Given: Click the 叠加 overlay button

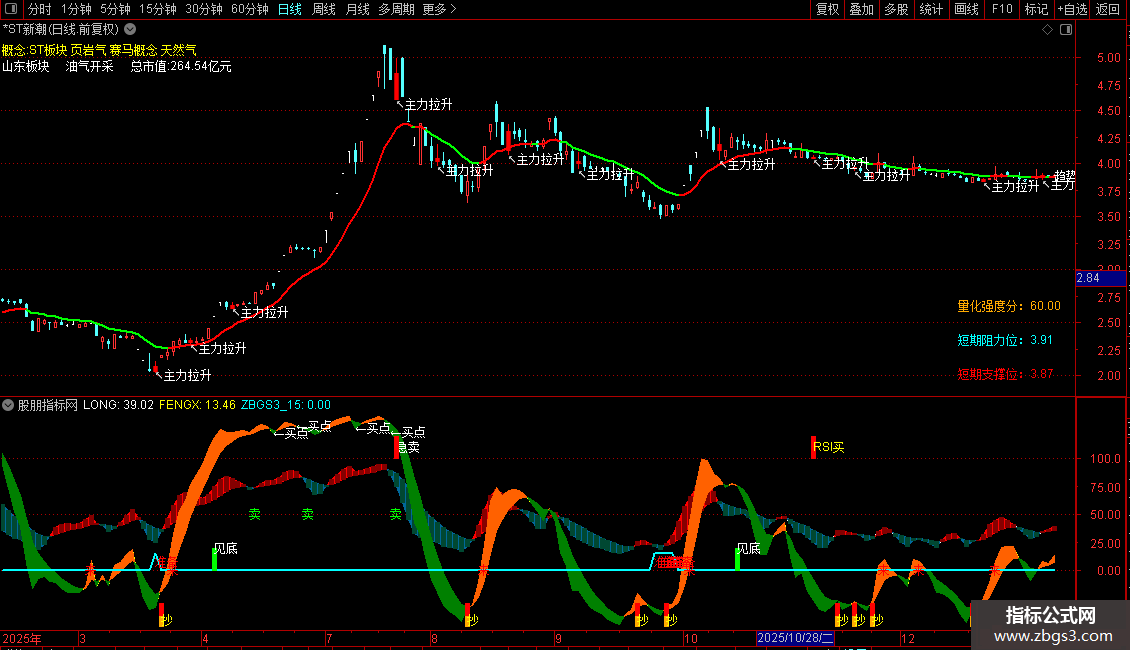Looking at the screenshot, I should 862,9.
